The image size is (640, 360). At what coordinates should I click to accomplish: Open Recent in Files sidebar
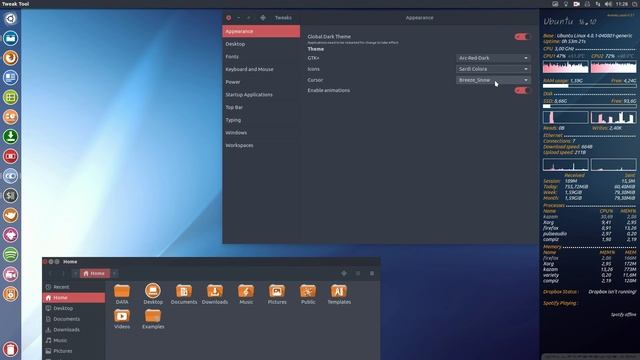pos(74,287)
